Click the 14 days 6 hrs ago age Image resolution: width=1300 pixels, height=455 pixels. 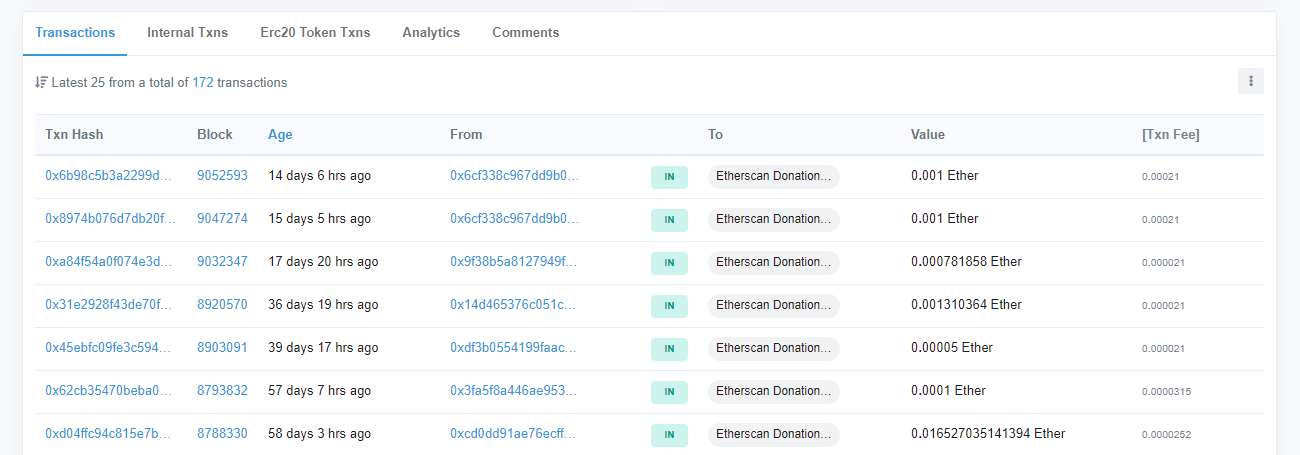tap(319, 176)
